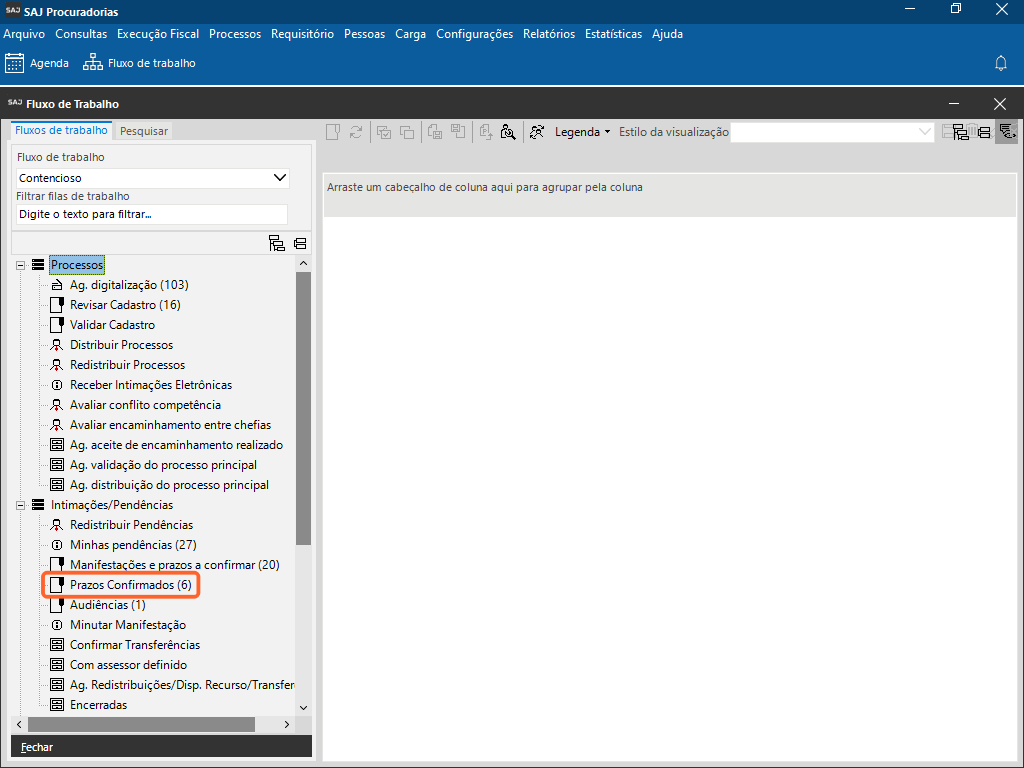
Task: Open the Execução Fiscal menu
Action: click(x=158, y=33)
